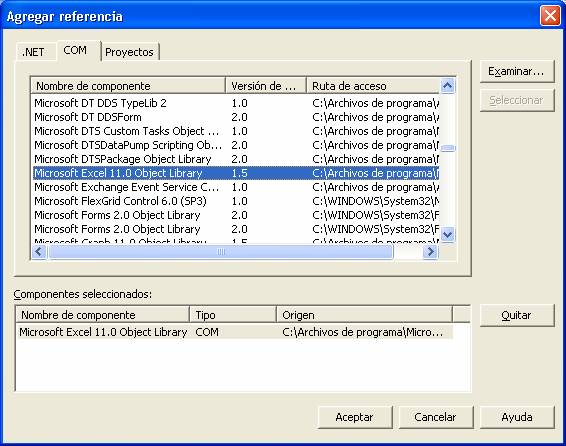The width and height of the screenshot is (566, 446).
Task: Click the Tipo column header
Action: pos(233,315)
